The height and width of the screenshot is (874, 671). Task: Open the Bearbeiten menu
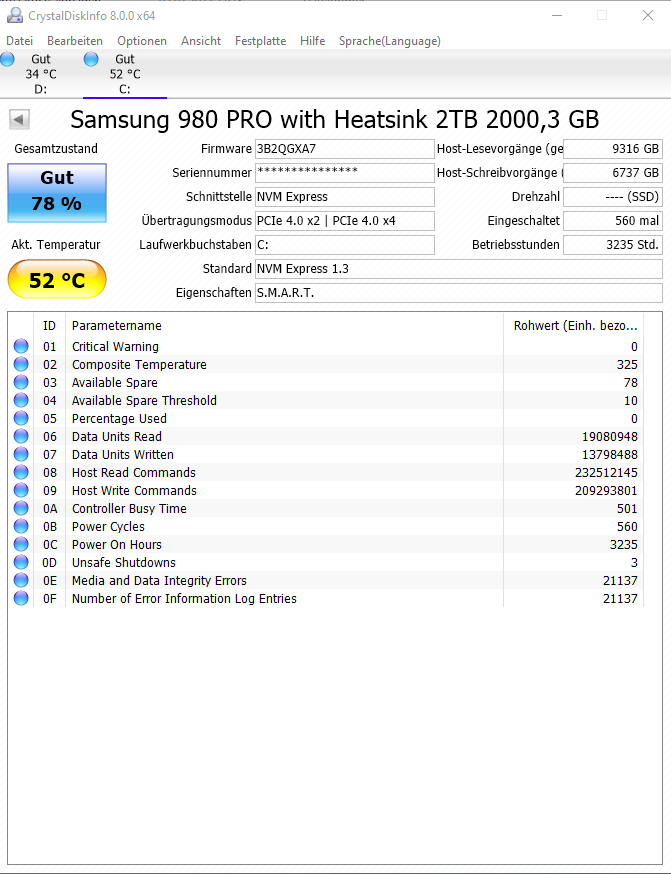pos(75,41)
